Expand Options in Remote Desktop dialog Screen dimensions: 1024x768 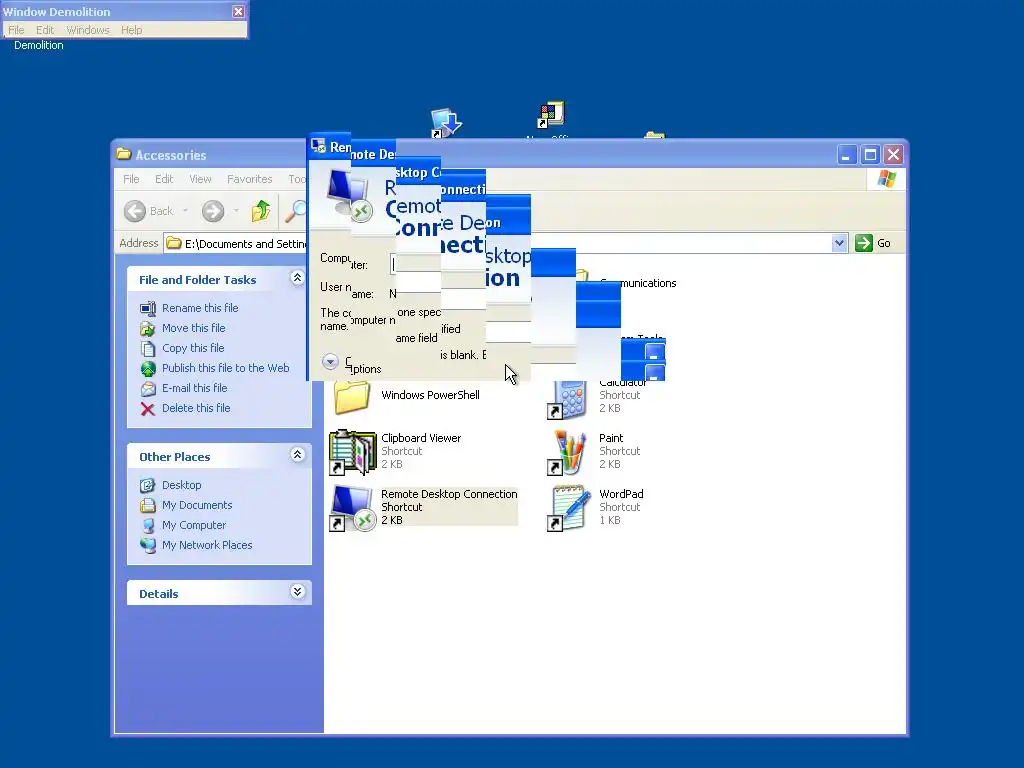pyautogui.click(x=330, y=361)
